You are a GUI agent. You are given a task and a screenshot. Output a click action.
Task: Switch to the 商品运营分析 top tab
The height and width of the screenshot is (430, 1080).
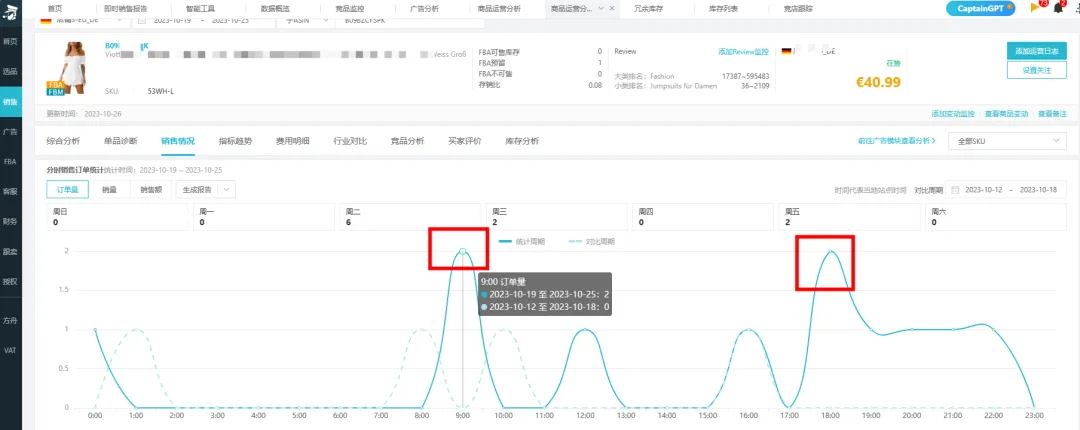point(499,9)
